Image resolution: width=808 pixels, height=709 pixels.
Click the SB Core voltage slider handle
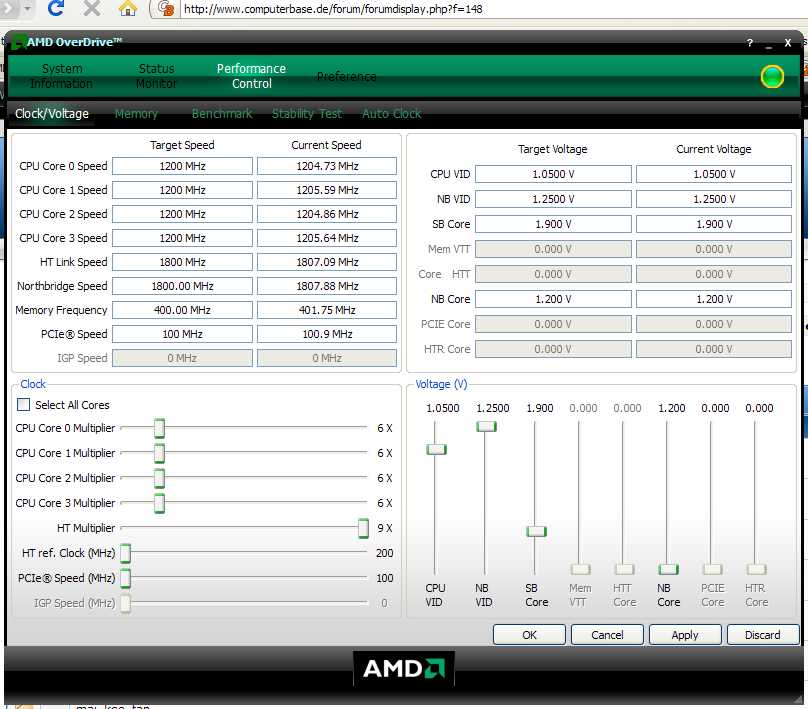[x=536, y=531]
